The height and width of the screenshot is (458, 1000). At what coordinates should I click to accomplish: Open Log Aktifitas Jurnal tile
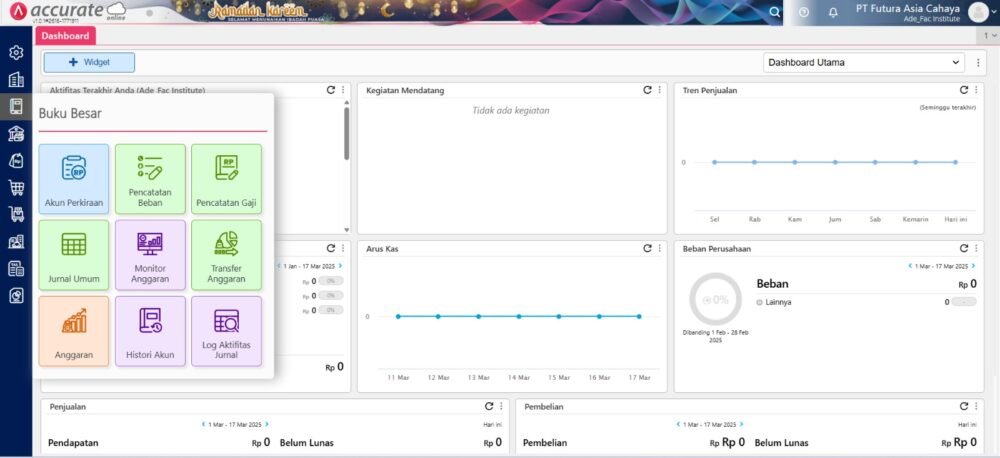pos(226,331)
